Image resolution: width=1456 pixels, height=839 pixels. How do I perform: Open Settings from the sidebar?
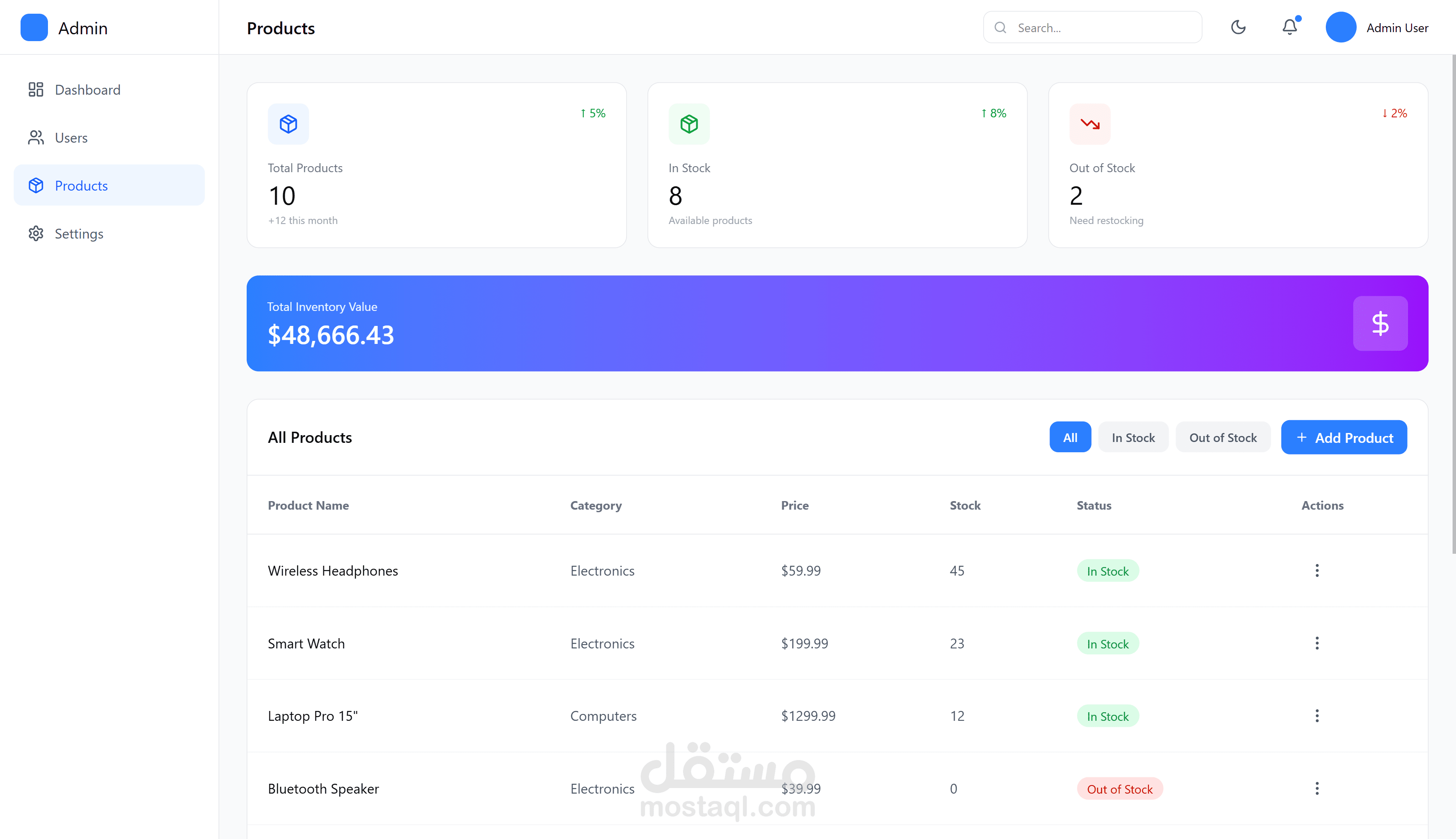coord(78,234)
